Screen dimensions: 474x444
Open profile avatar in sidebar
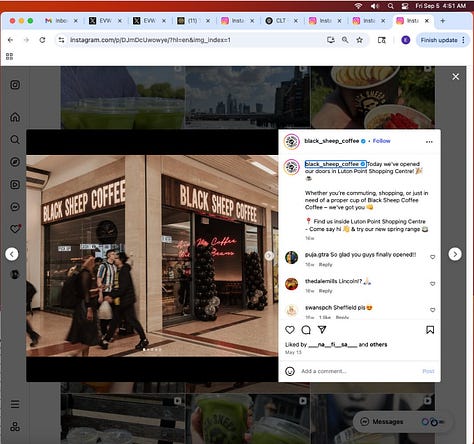click(x=15, y=274)
